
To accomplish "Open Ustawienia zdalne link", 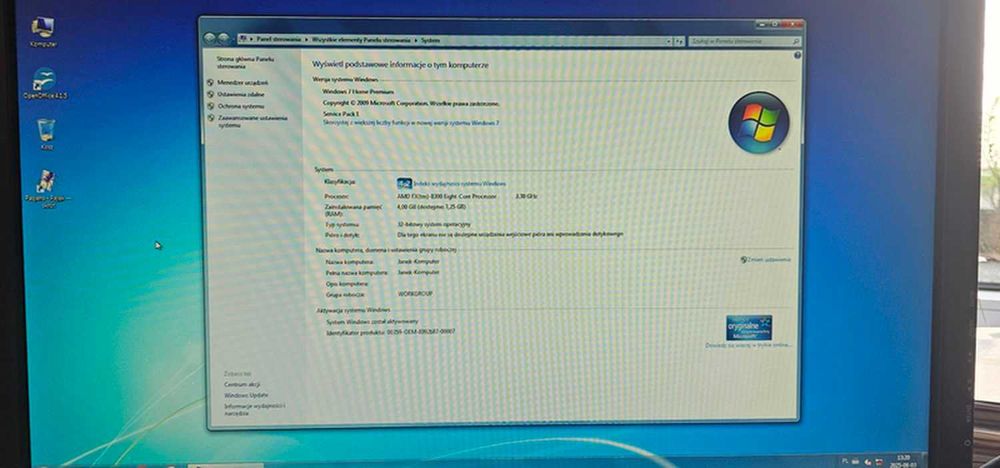I will pos(240,94).
